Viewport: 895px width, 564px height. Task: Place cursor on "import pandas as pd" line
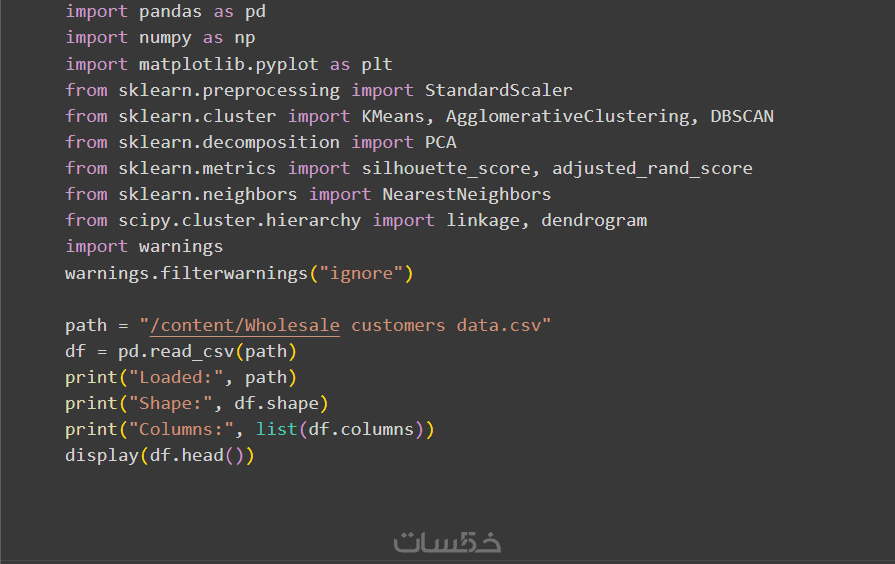[165, 12]
